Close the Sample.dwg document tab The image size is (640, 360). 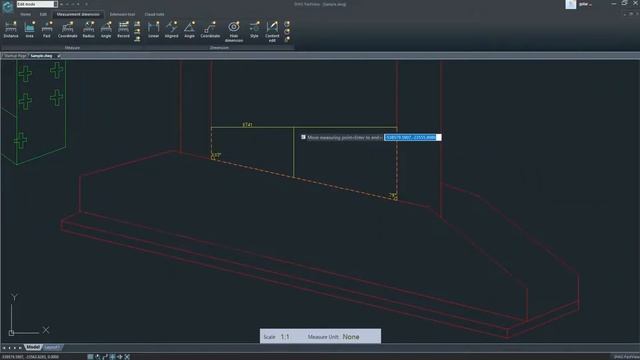coord(59,56)
